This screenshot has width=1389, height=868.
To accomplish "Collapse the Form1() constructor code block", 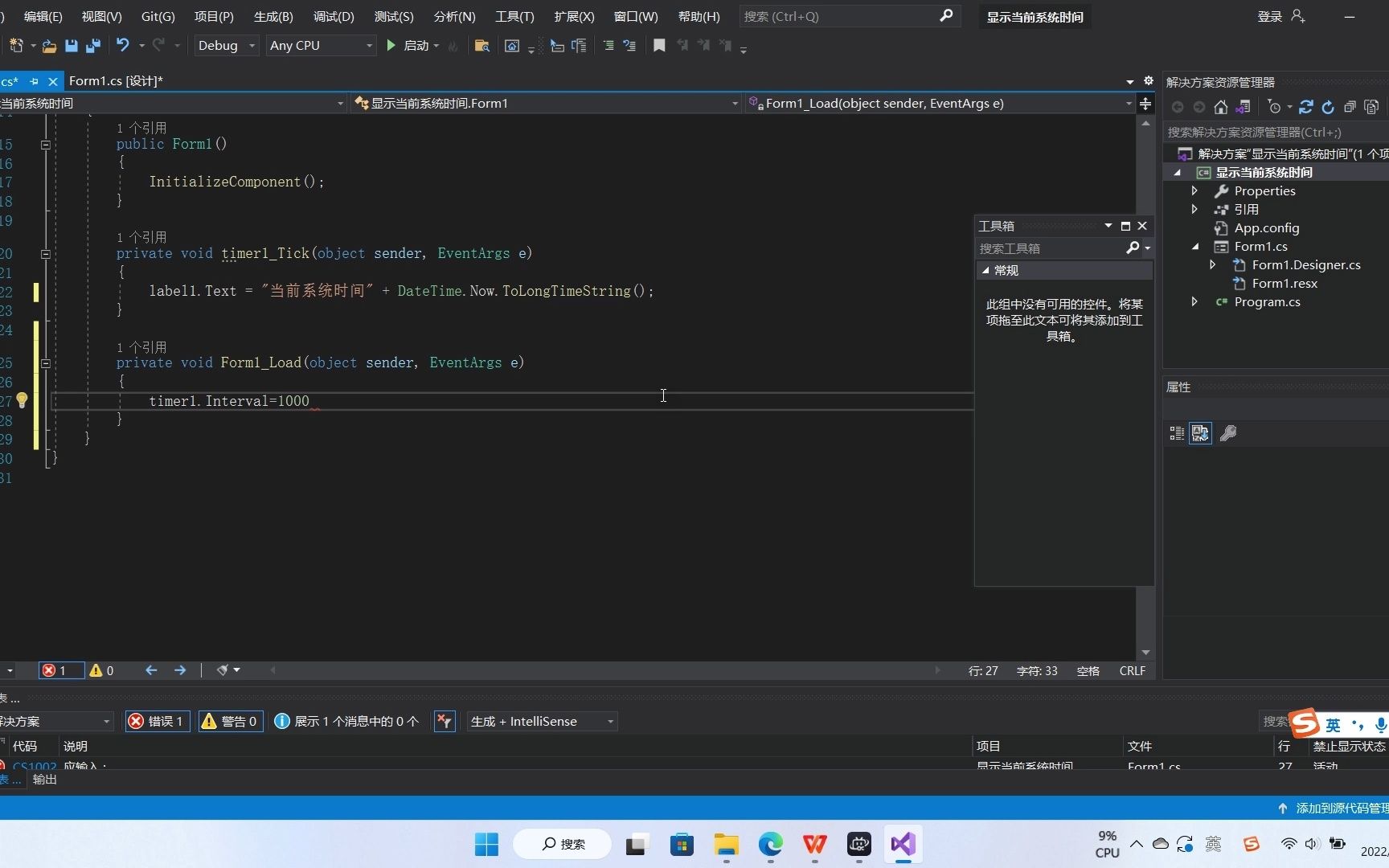I will coord(46,145).
